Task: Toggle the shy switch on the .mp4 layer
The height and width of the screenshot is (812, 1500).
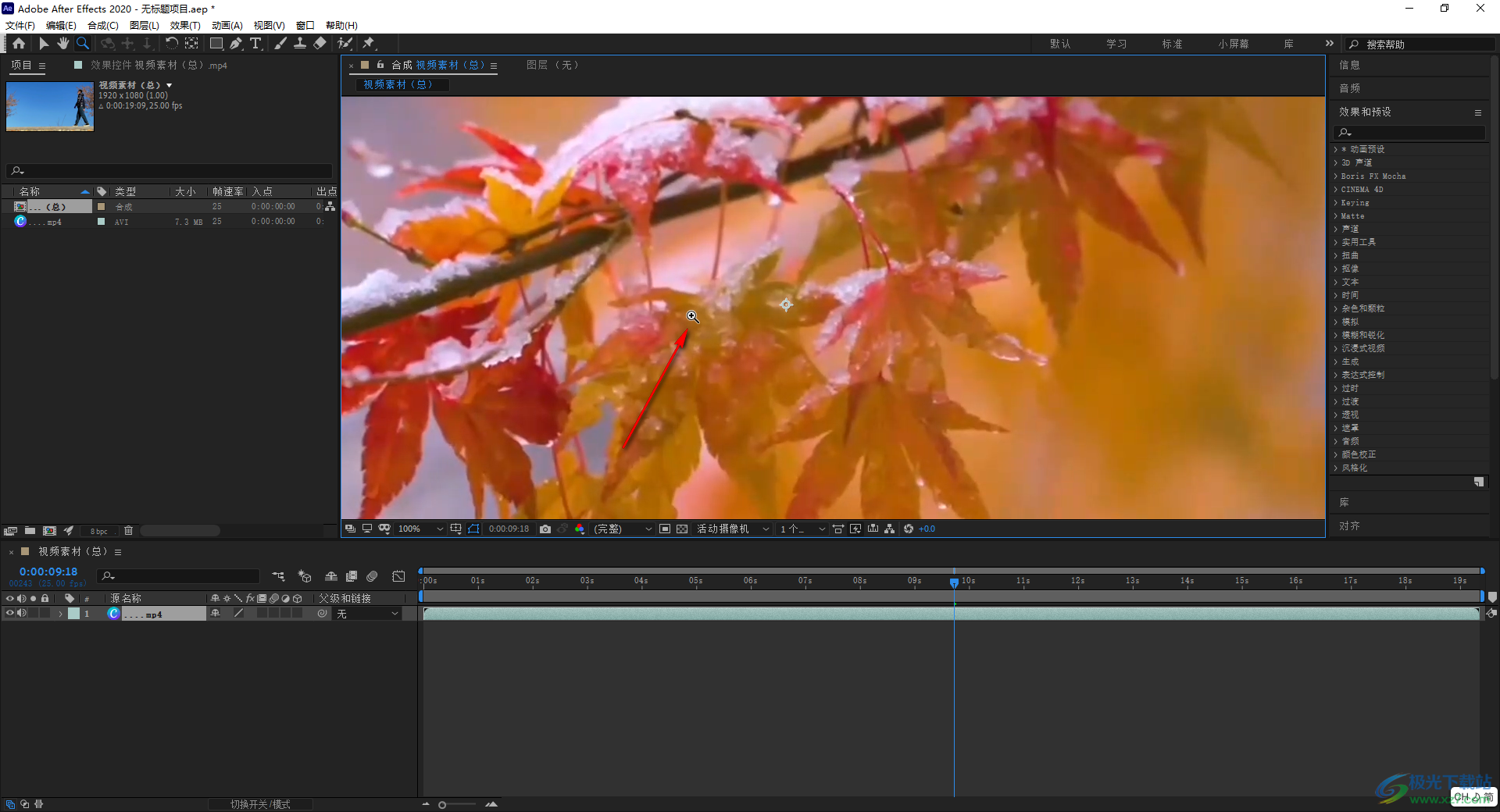Action: [215, 614]
